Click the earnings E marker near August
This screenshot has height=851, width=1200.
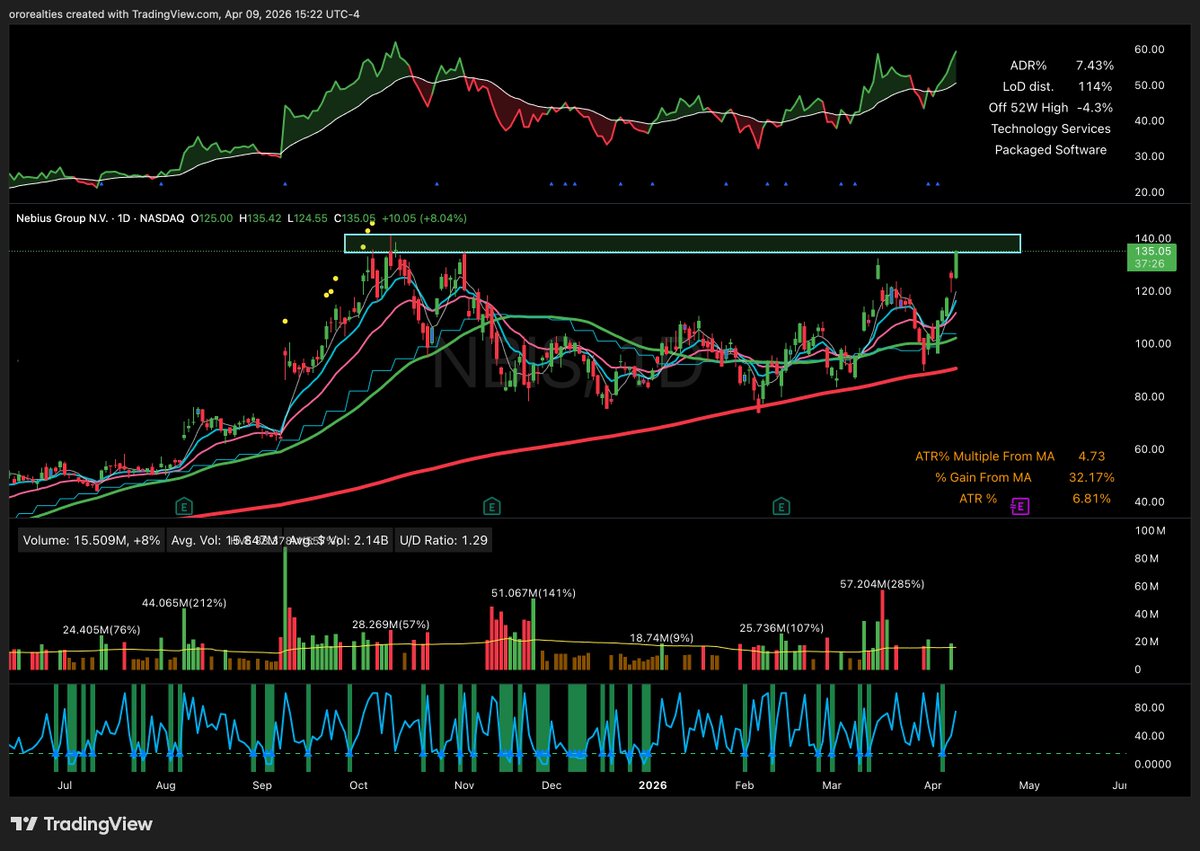point(183,505)
